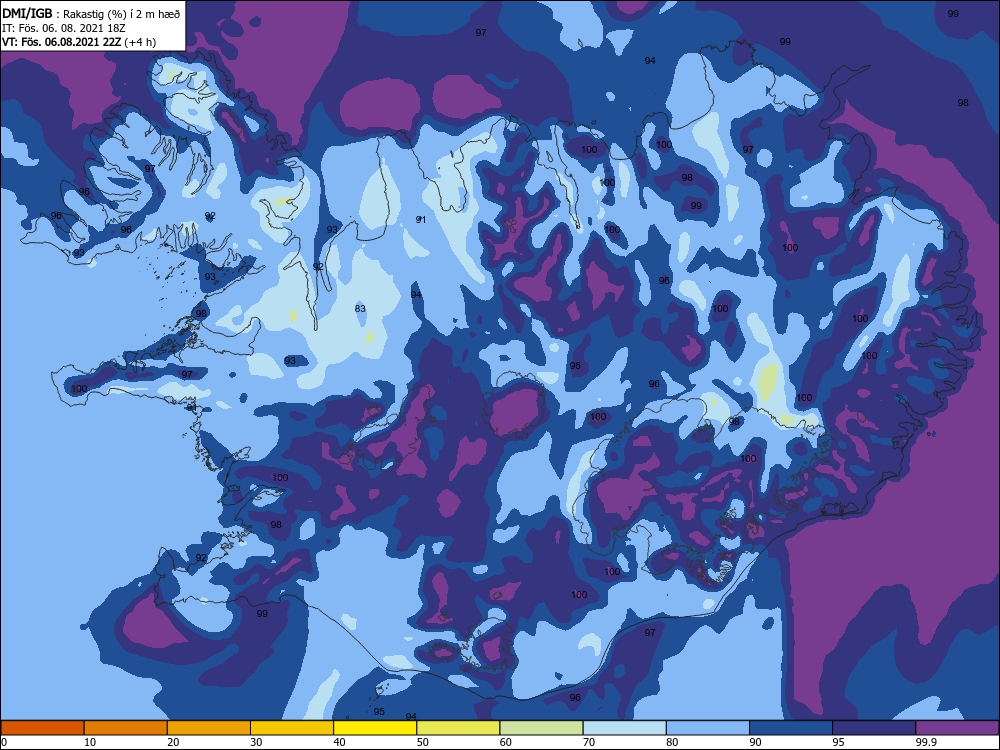Click the dark orange 0–10 legend swatch

tap(42, 728)
